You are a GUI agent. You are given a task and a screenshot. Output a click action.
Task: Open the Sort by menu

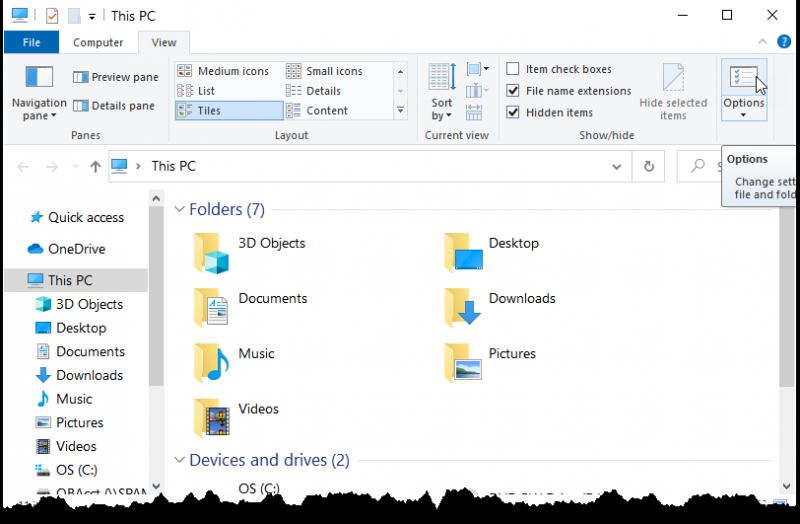(441, 92)
